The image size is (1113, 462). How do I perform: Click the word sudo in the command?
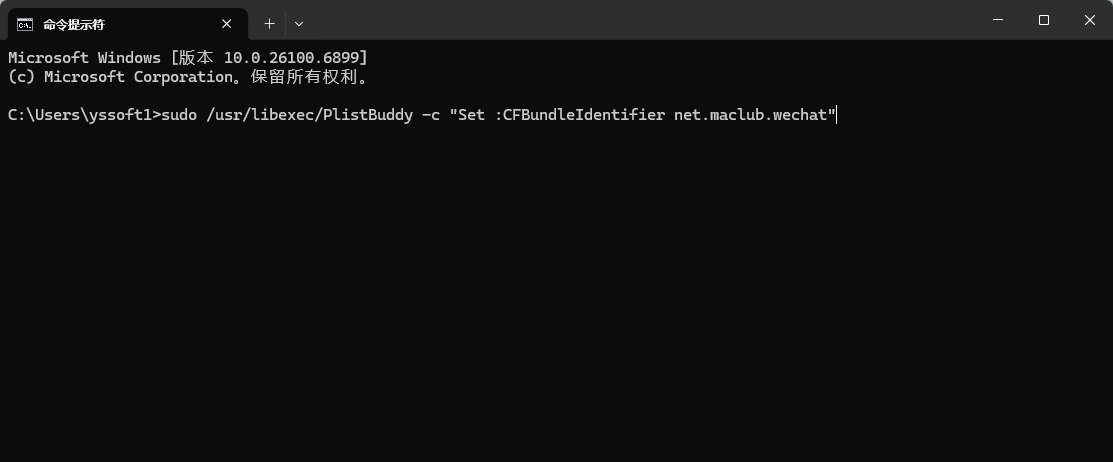179,115
